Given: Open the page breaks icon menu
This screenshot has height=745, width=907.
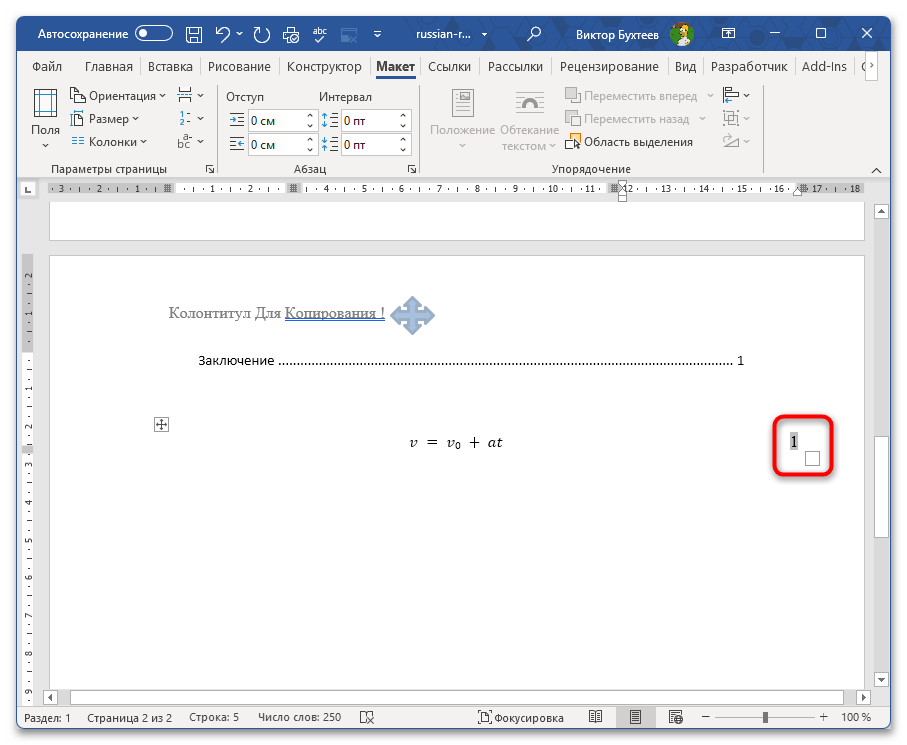Looking at the screenshot, I should [190, 95].
